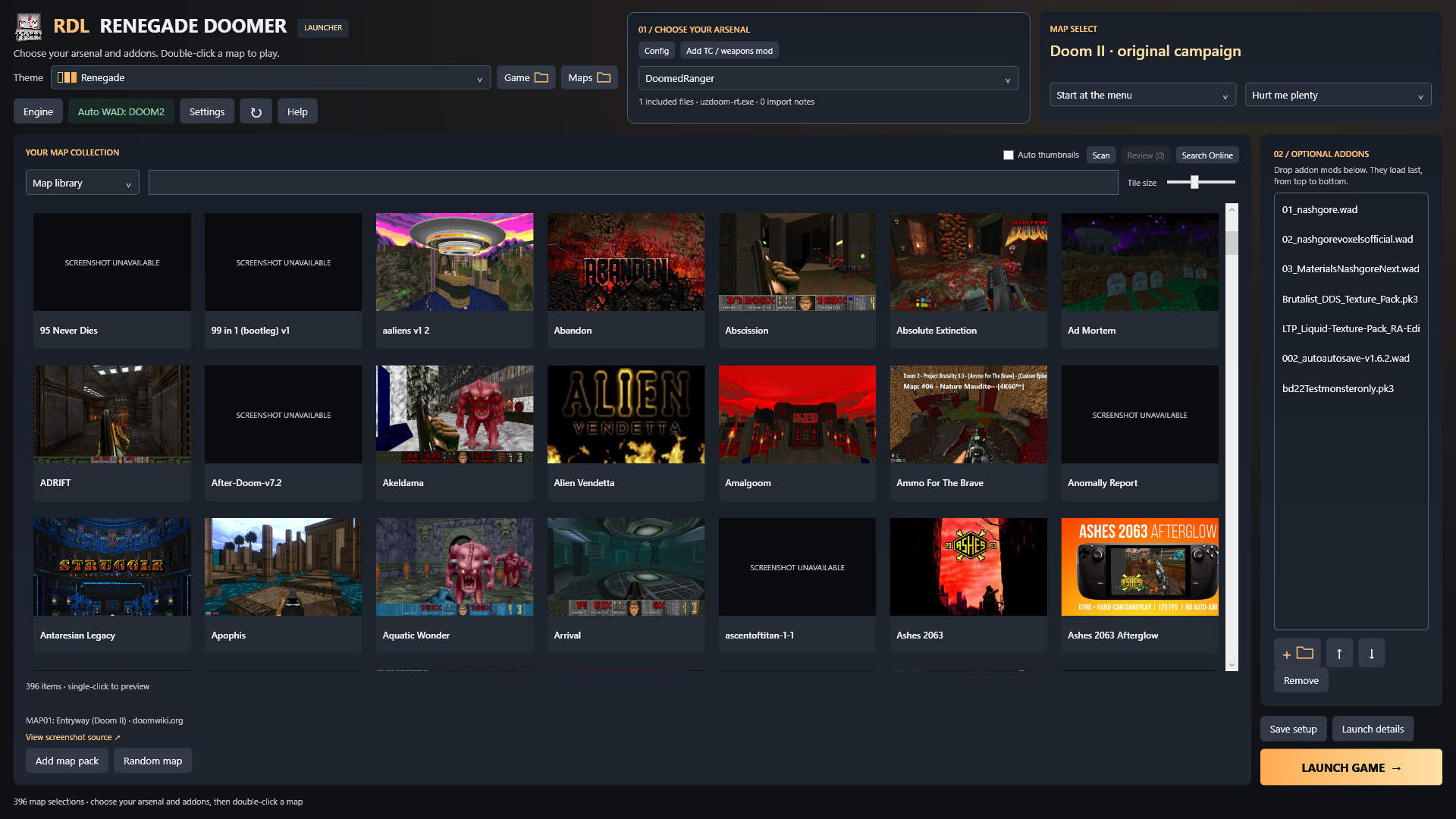Open Launch details
The image size is (1456, 819).
[x=1373, y=729]
